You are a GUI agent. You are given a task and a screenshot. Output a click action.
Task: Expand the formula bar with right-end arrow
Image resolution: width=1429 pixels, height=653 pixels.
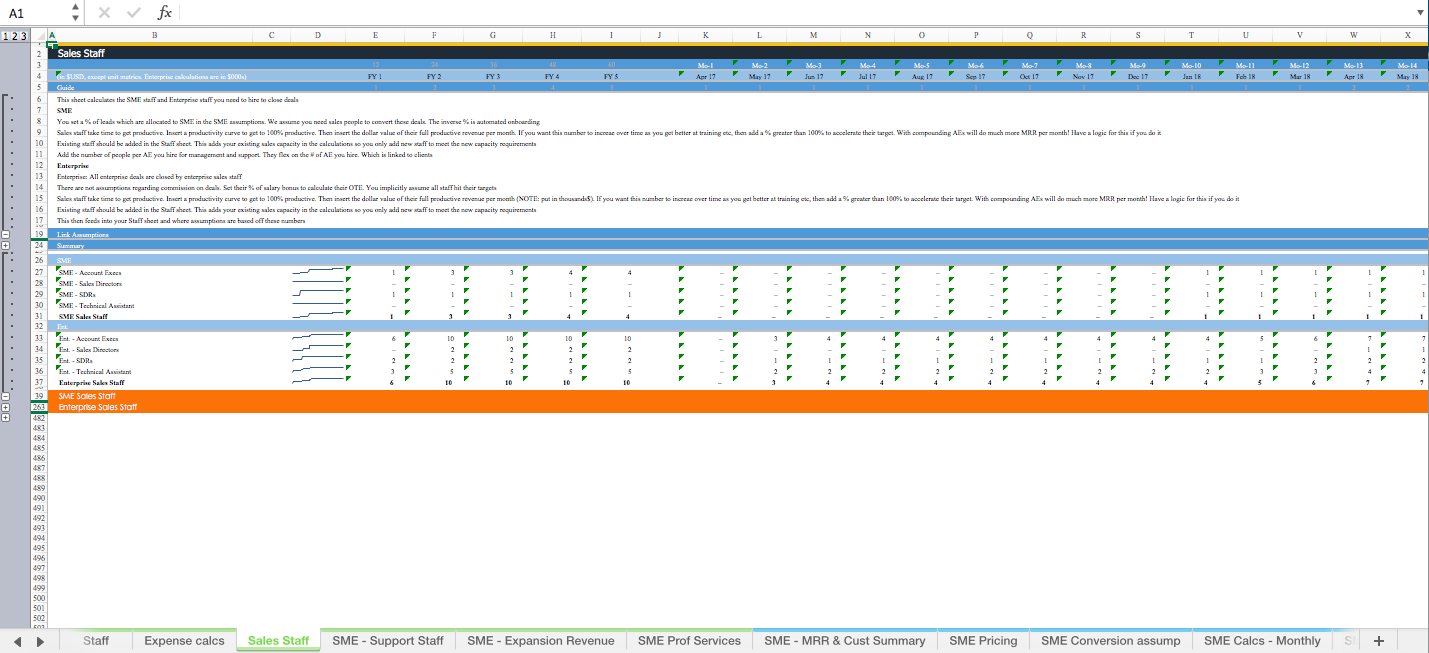[x=1419, y=13]
